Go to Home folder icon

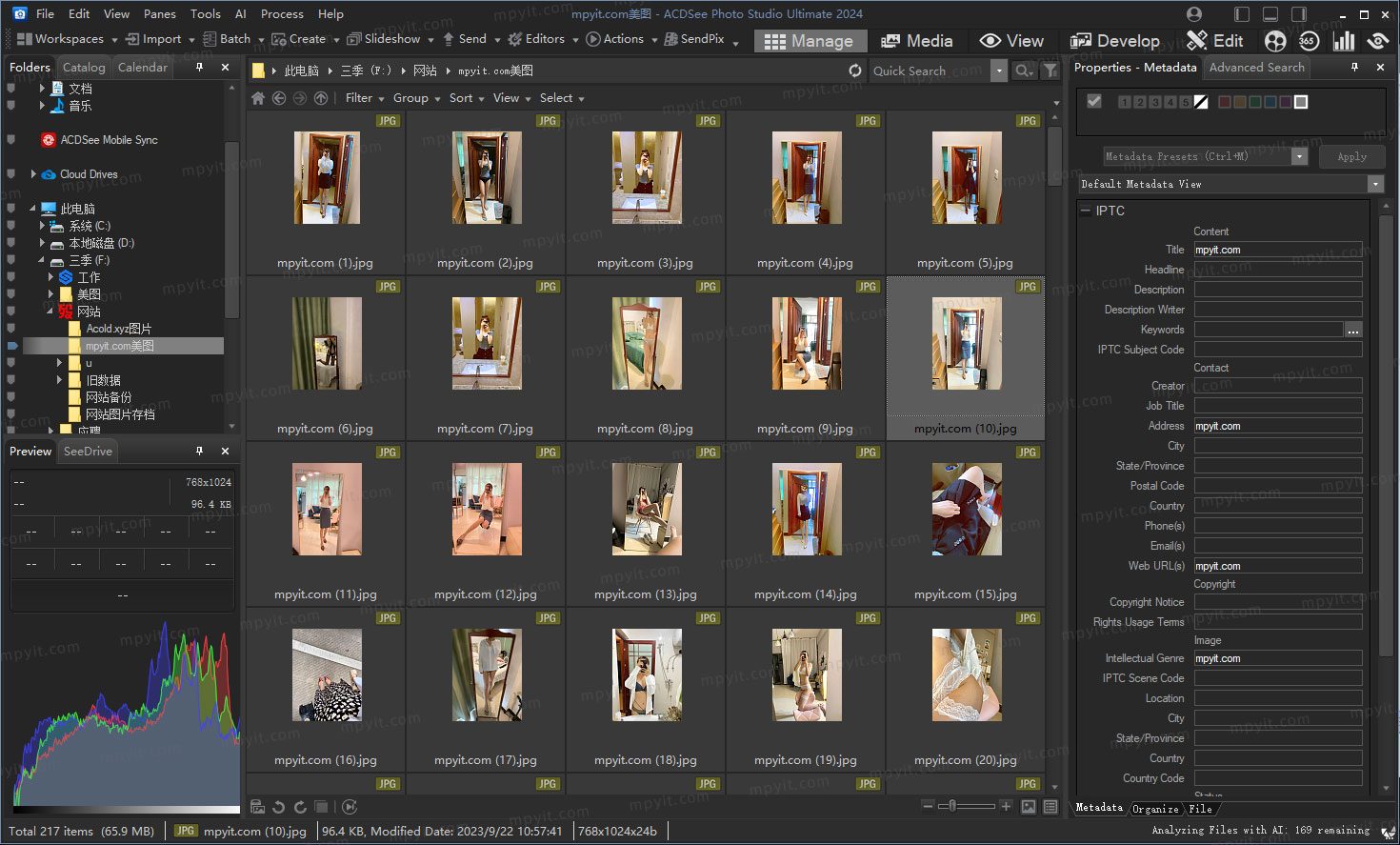click(257, 98)
